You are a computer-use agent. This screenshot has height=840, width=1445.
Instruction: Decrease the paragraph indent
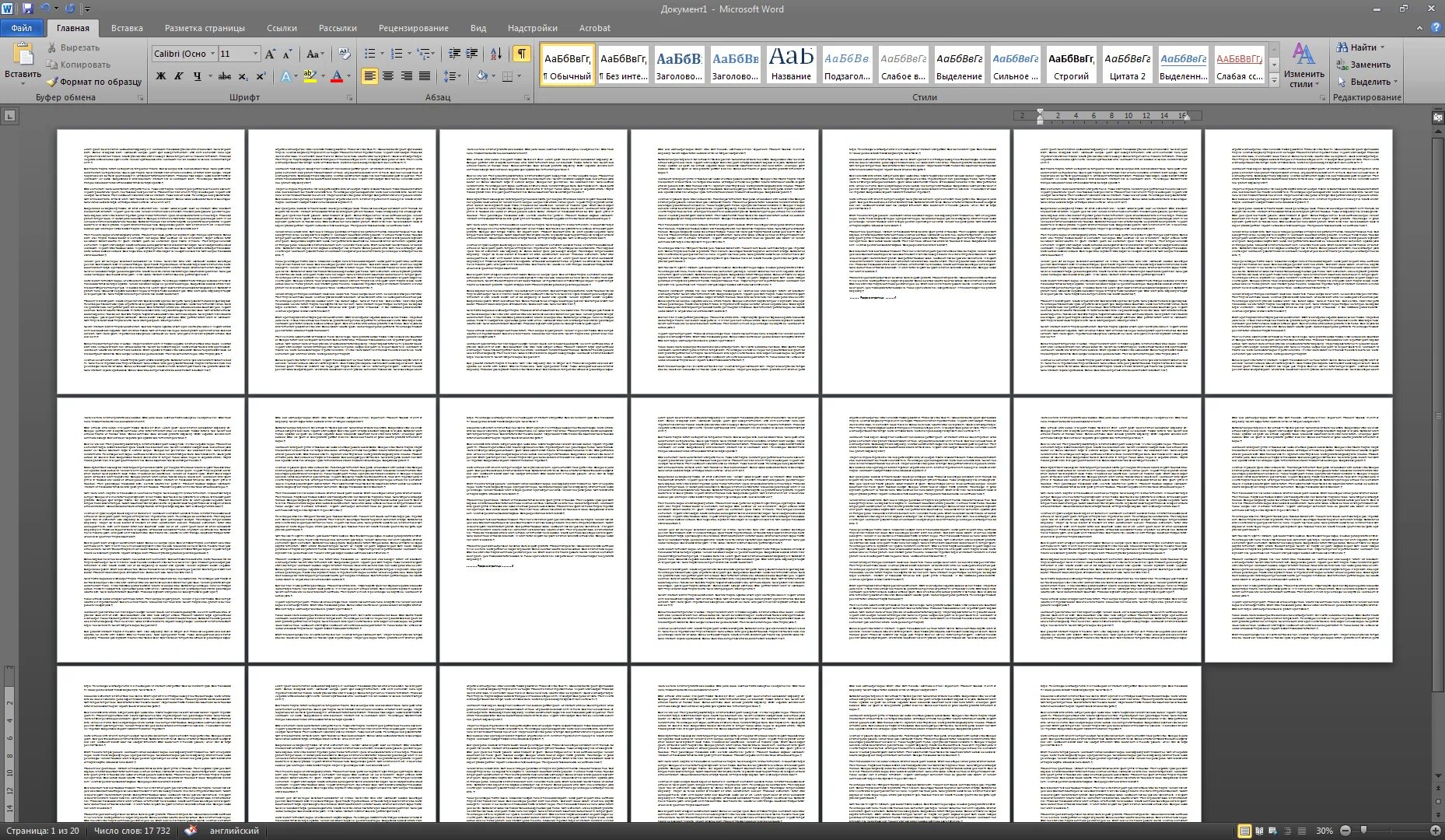[455, 54]
